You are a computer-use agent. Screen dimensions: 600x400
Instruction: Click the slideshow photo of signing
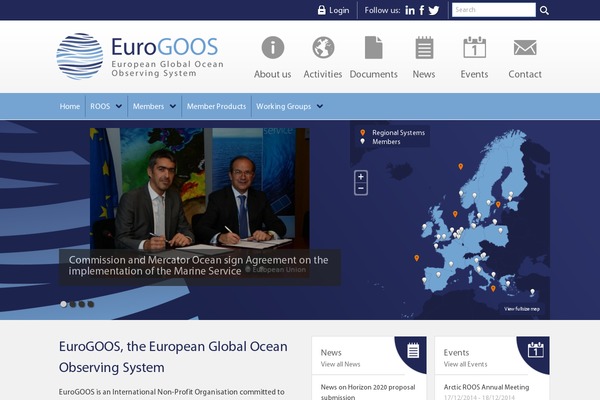200,188
